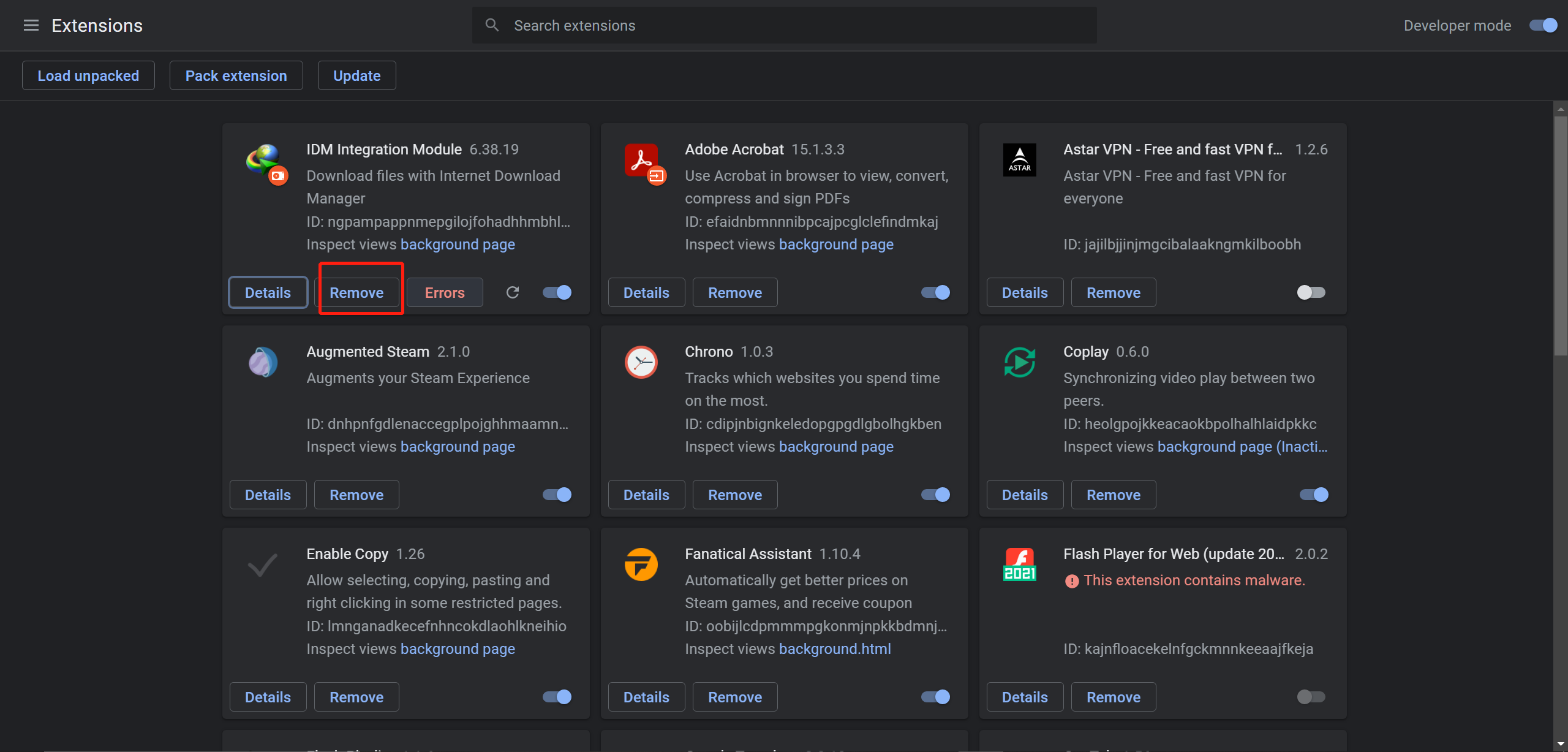Viewport: 1568px width, 752px height.
Task: Remove the Augmented Steam extension
Action: (x=356, y=495)
